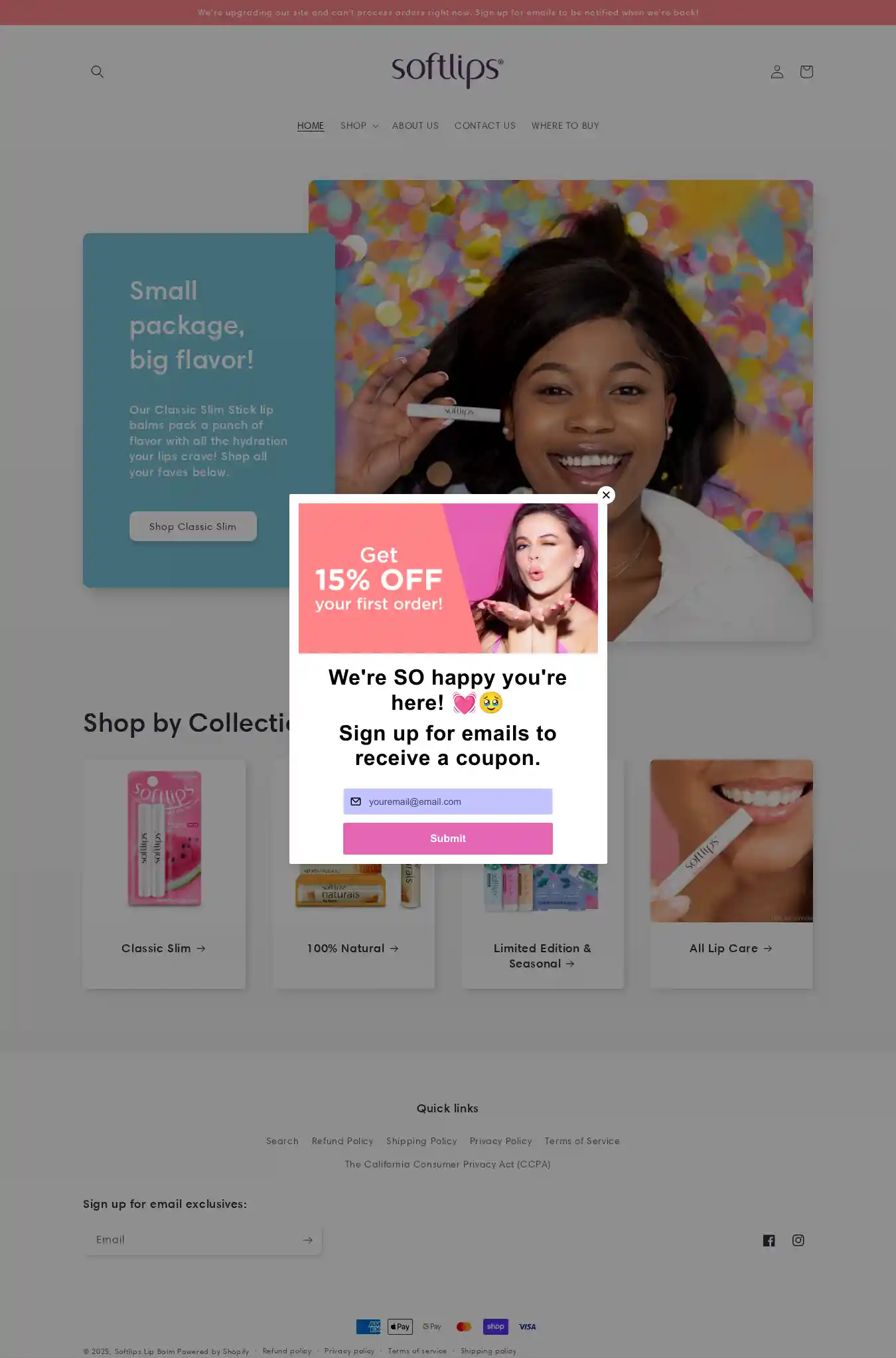The image size is (896, 1358).
Task: Visit the Instagram page icon
Action: (798, 1240)
